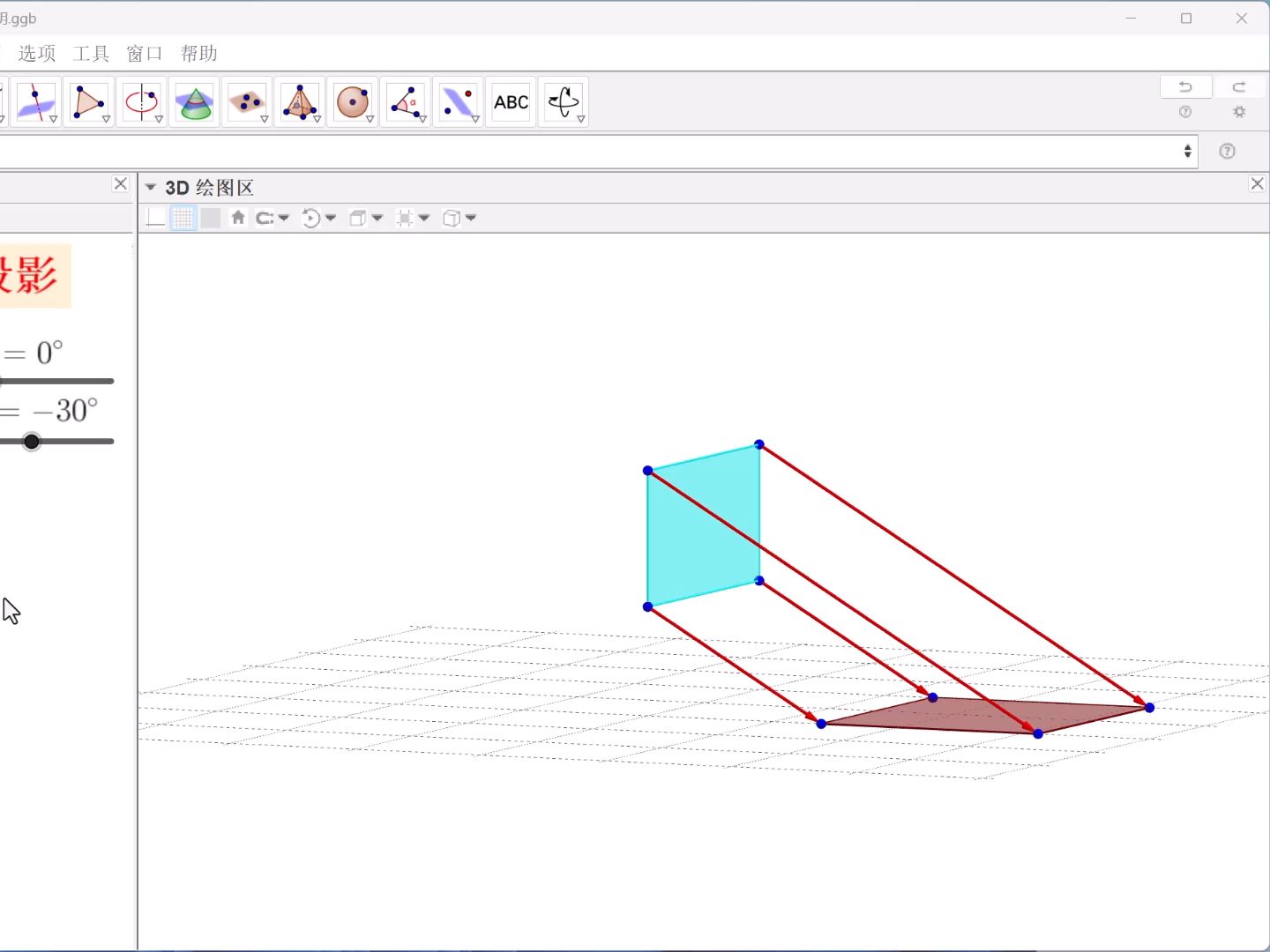Select the Reflect about Plane tool
The height and width of the screenshot is (952, 1270).
(x=459, y=102)
